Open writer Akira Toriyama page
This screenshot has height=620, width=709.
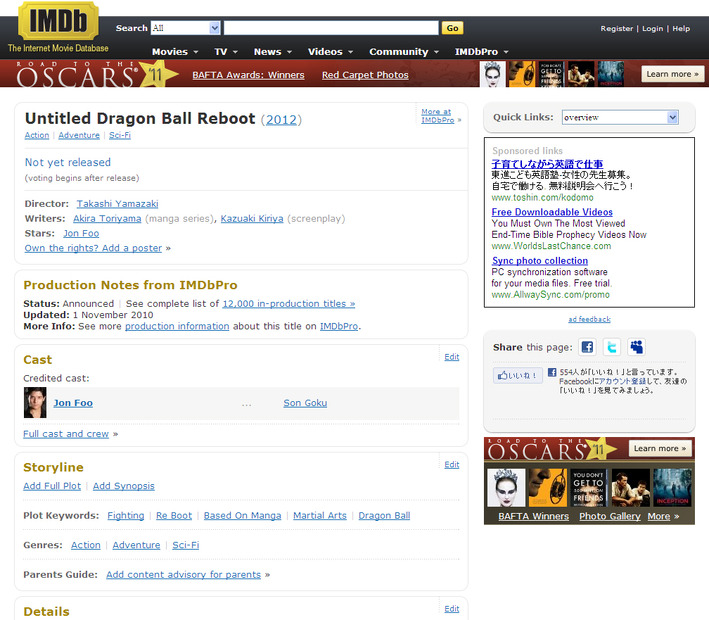pos(107,219)
